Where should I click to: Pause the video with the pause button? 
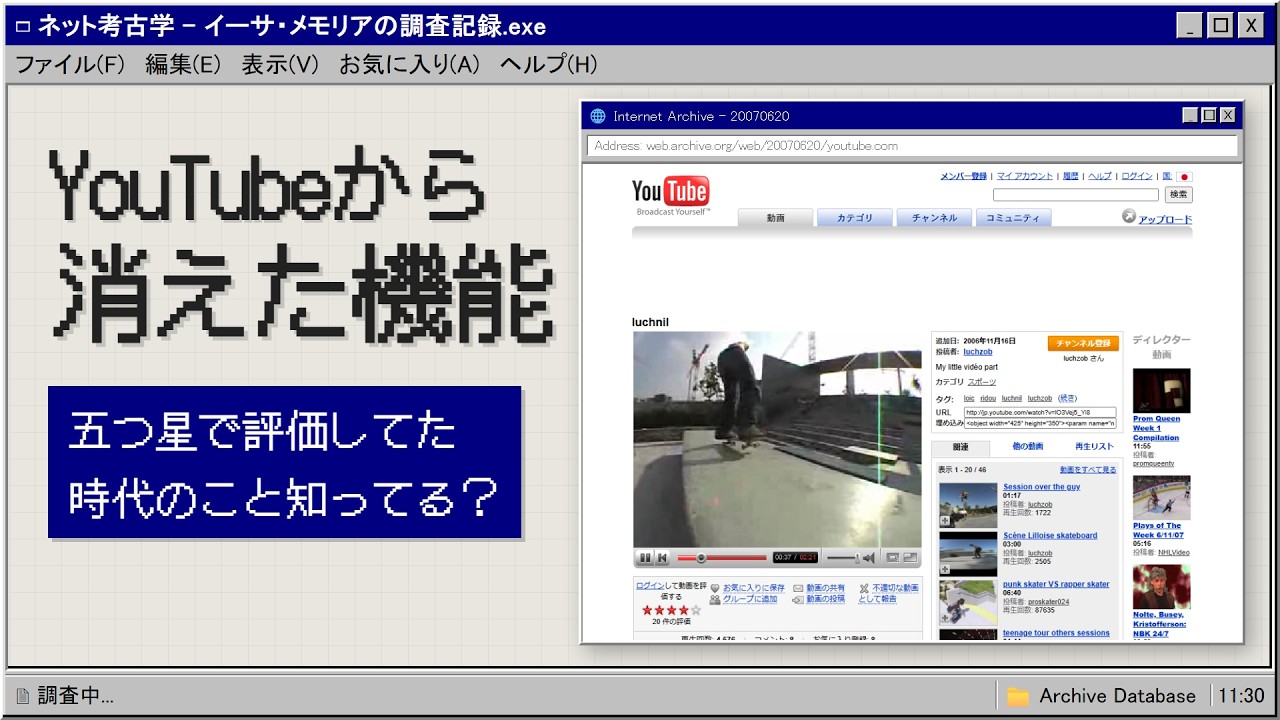645,558
